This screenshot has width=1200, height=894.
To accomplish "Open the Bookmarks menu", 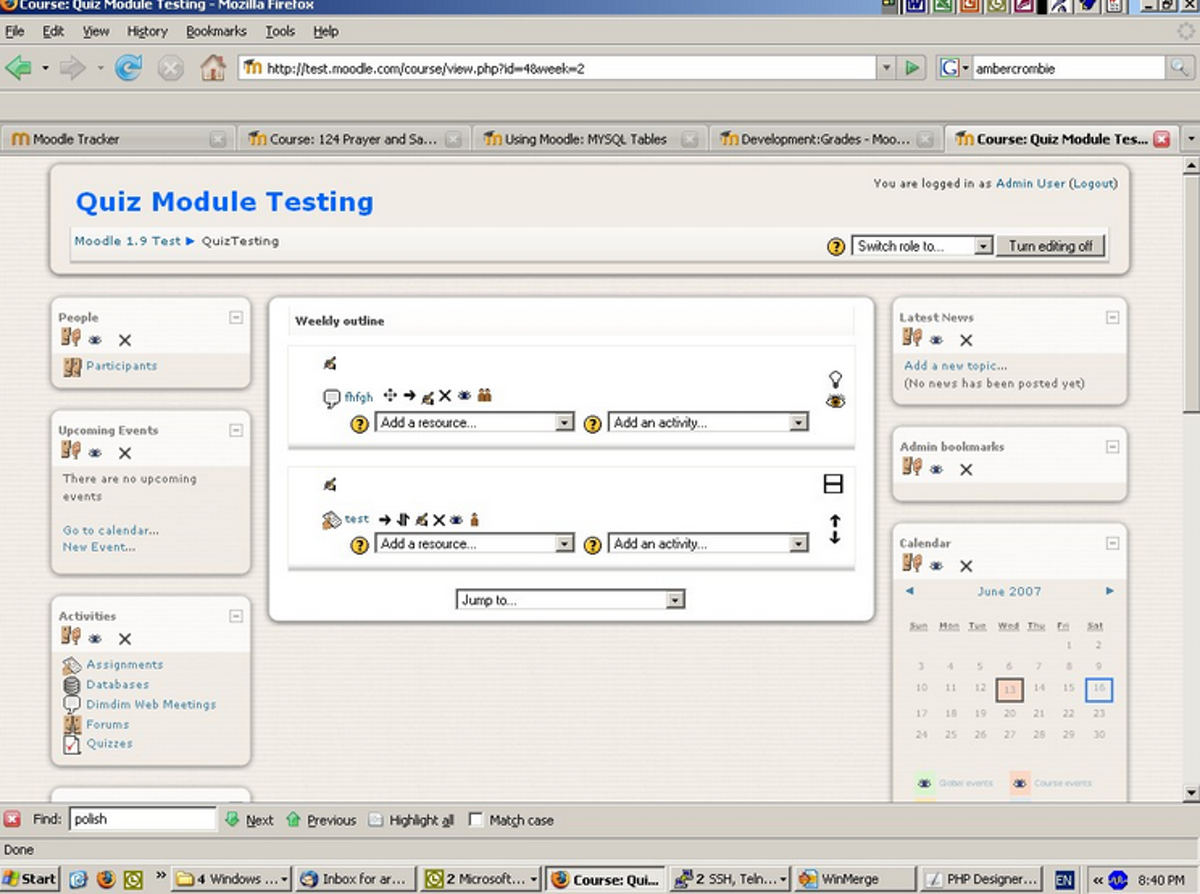I will point(216,31).
